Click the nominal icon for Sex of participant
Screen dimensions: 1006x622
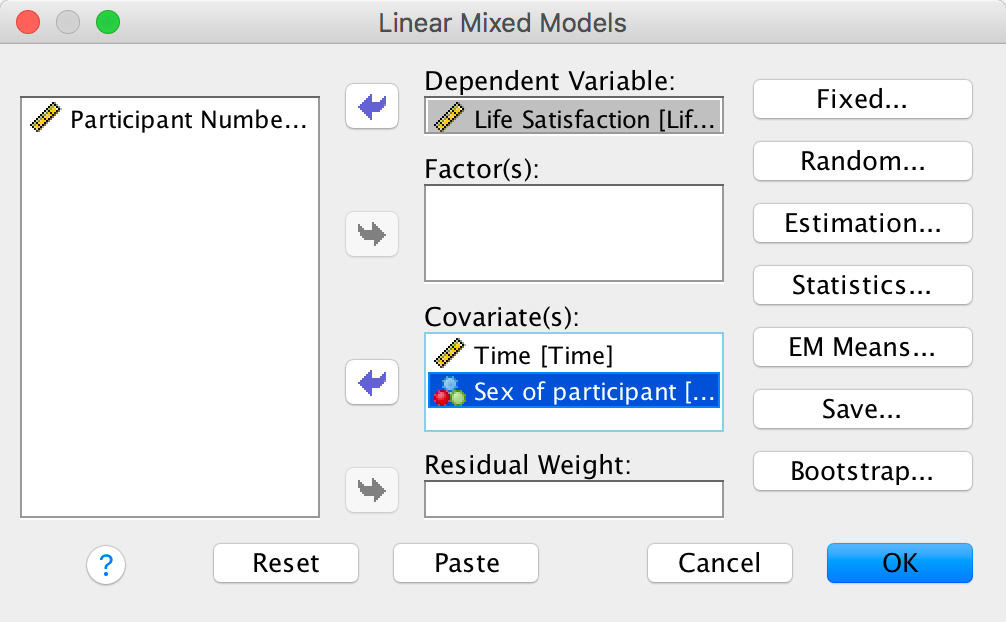pos(448,391)
